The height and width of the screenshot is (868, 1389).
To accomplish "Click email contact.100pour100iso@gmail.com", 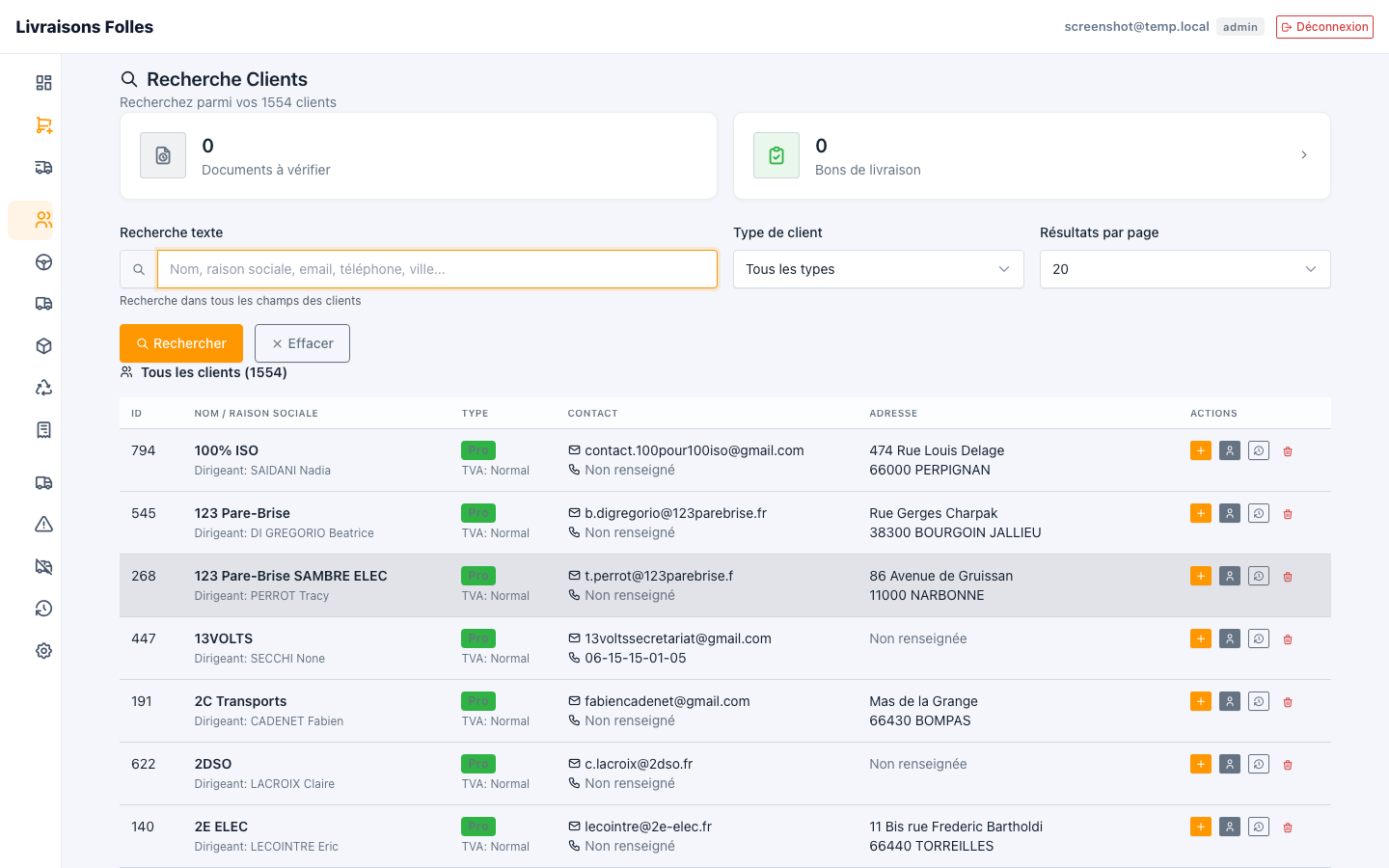I will (694, 450).
